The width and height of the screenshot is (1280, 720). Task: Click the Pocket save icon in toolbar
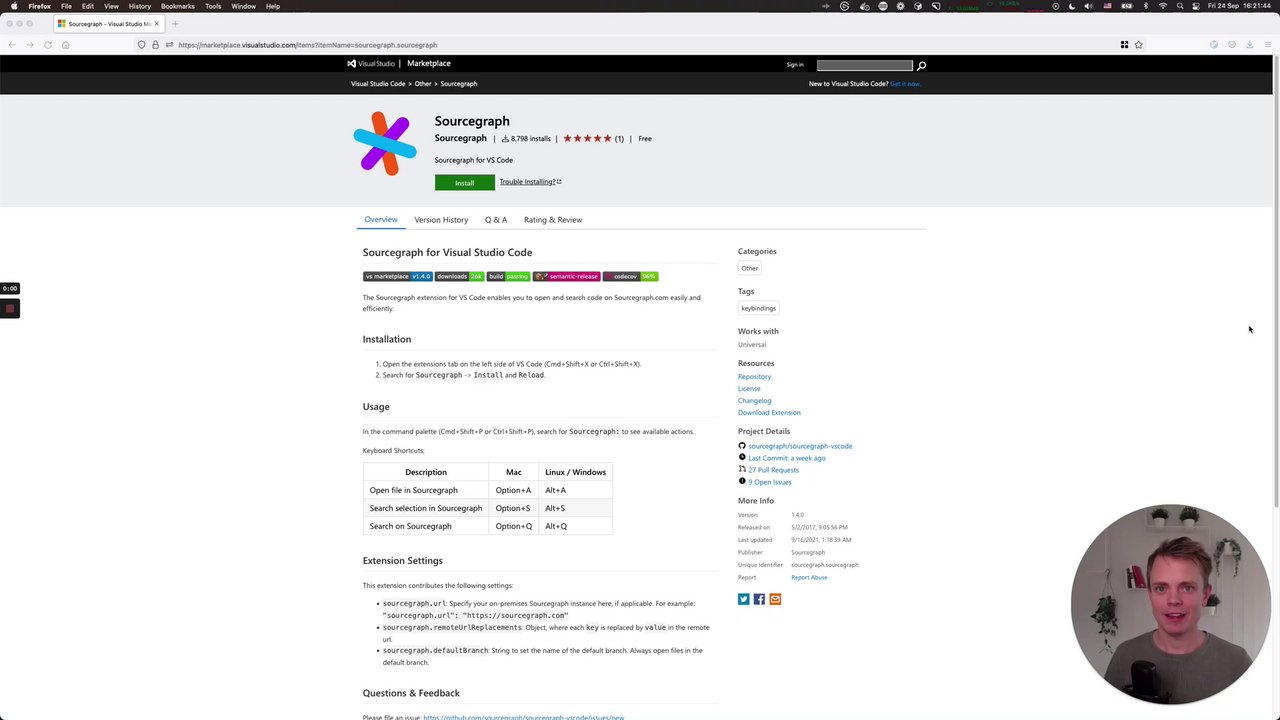1232,45
